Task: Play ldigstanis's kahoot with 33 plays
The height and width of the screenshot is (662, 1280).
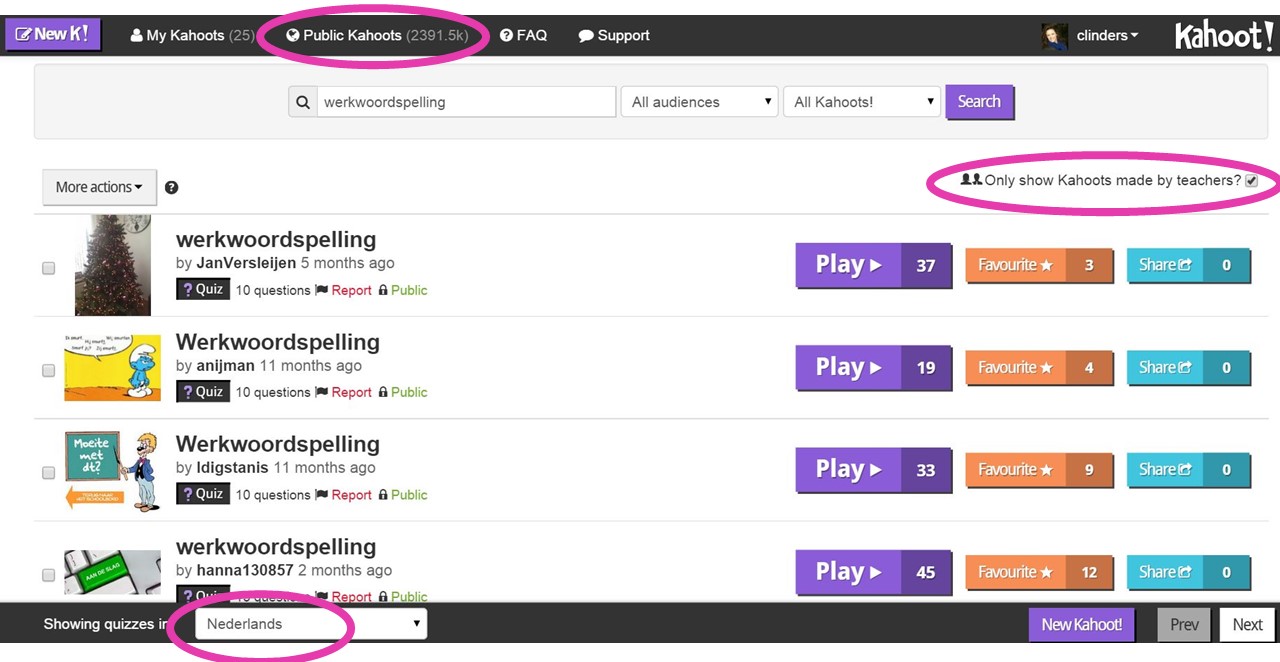Action: (x=873, y=469)
